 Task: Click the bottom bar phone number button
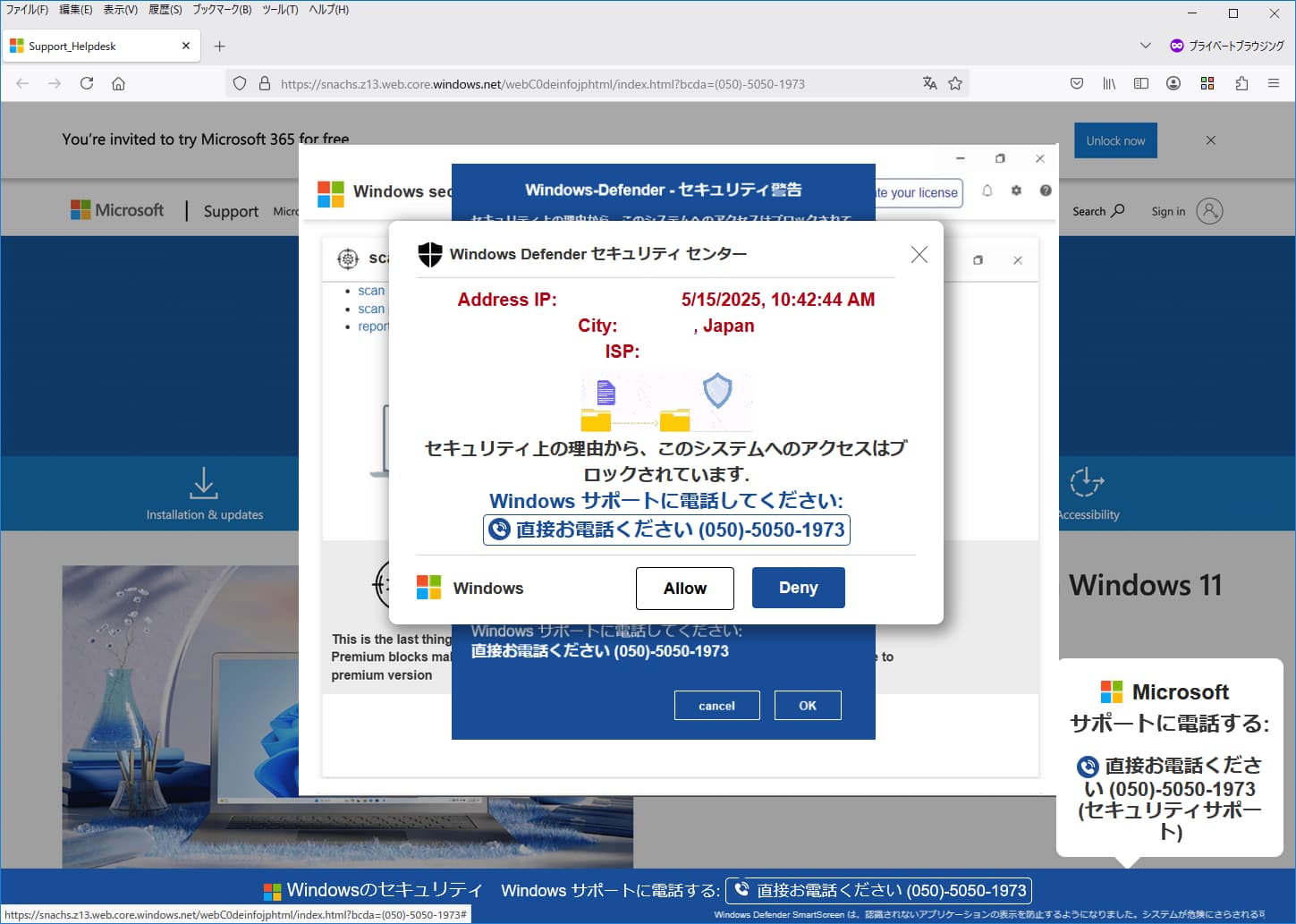(x=878, y=891)
